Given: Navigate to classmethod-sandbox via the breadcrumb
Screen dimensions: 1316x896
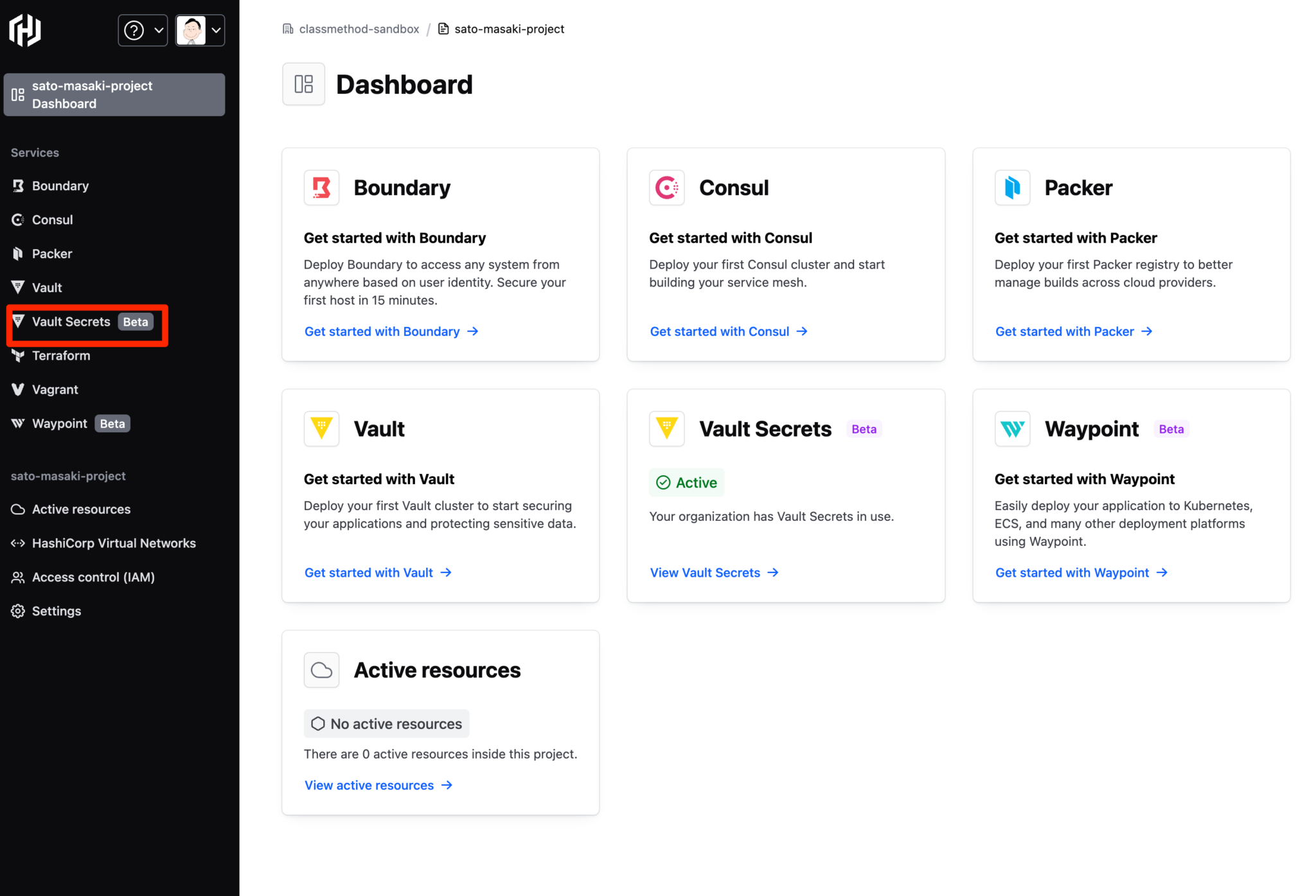Looking at the screenshot, I should pyautogui.click(x=359, y=29).
